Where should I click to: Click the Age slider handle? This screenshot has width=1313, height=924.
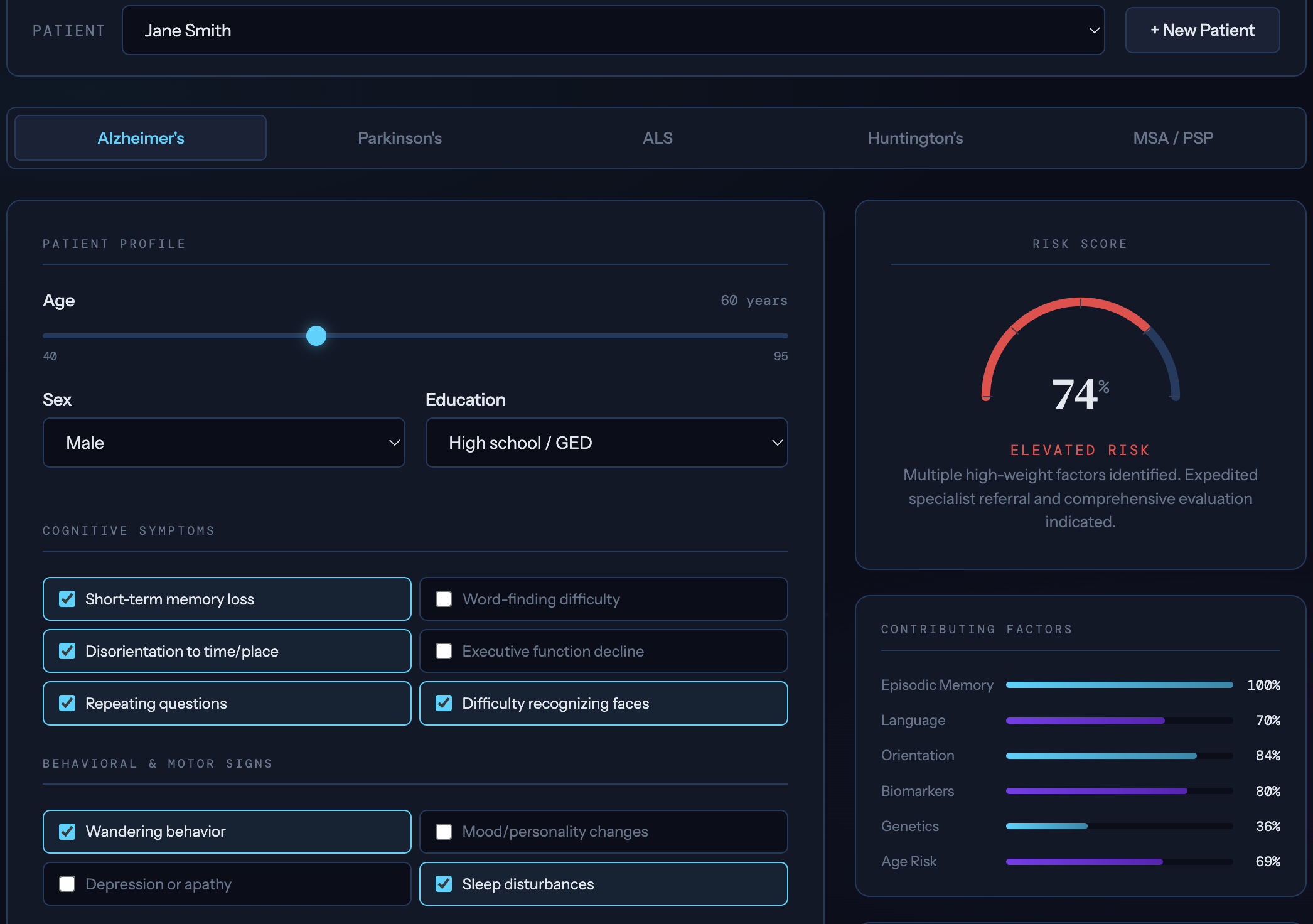coord(316,336)
